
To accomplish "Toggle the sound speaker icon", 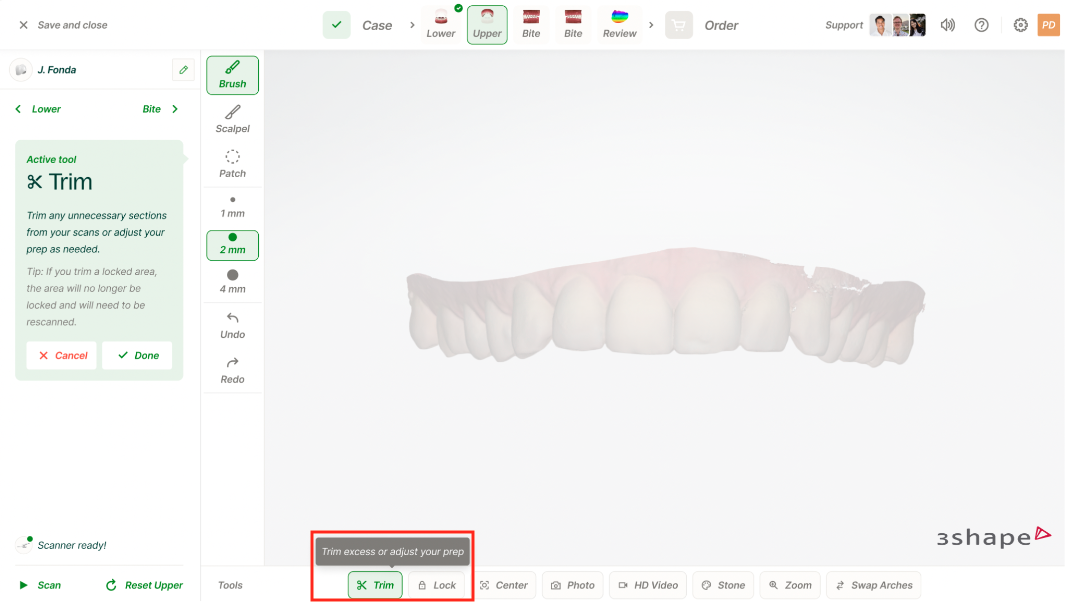I will [x=948, y=25].
